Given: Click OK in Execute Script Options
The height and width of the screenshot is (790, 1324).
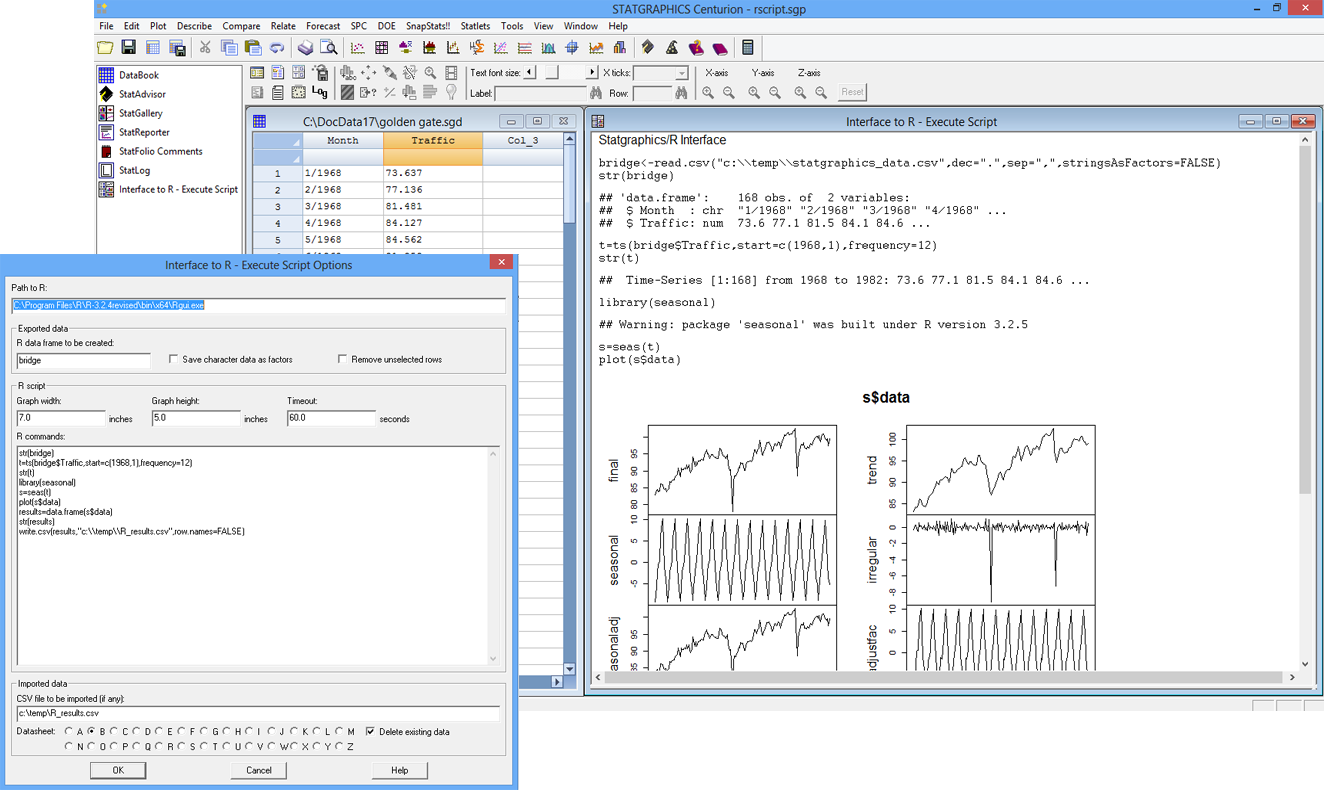Looking at the screenshot, I should point(118,770).
